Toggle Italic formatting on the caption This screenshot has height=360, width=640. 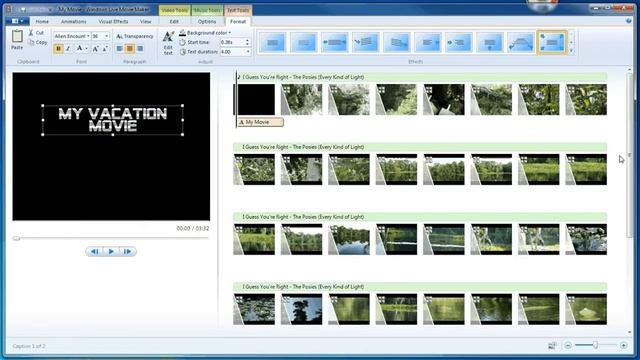[68, 49]
